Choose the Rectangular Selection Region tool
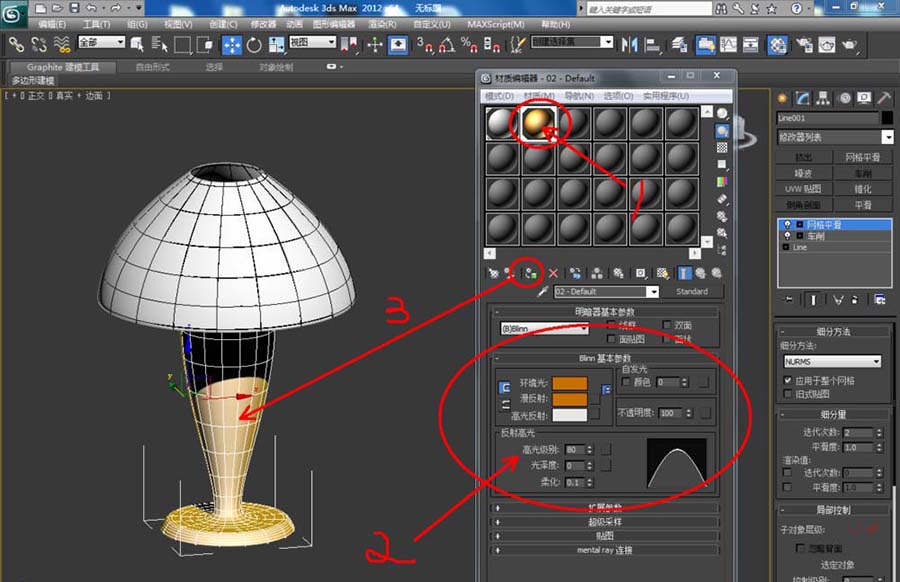Viewport: 900px width, 582px height. (183, 45)
